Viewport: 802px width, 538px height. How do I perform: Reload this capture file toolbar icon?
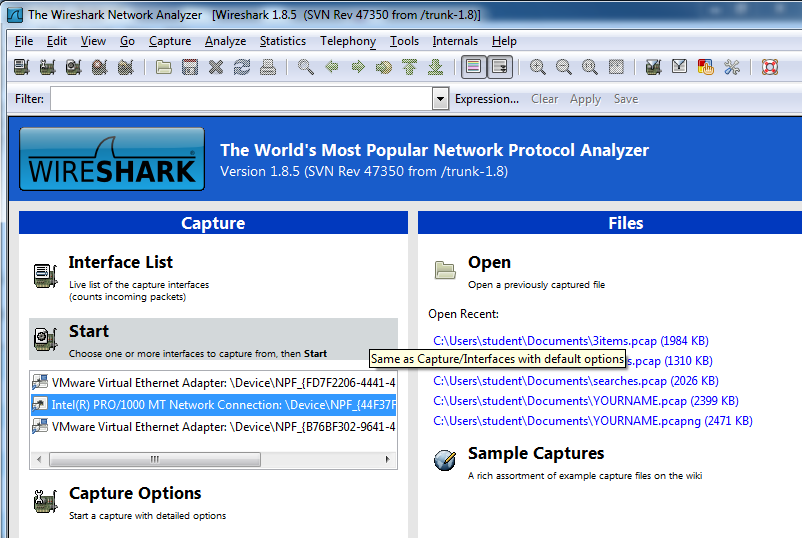[x=242, y=67]
